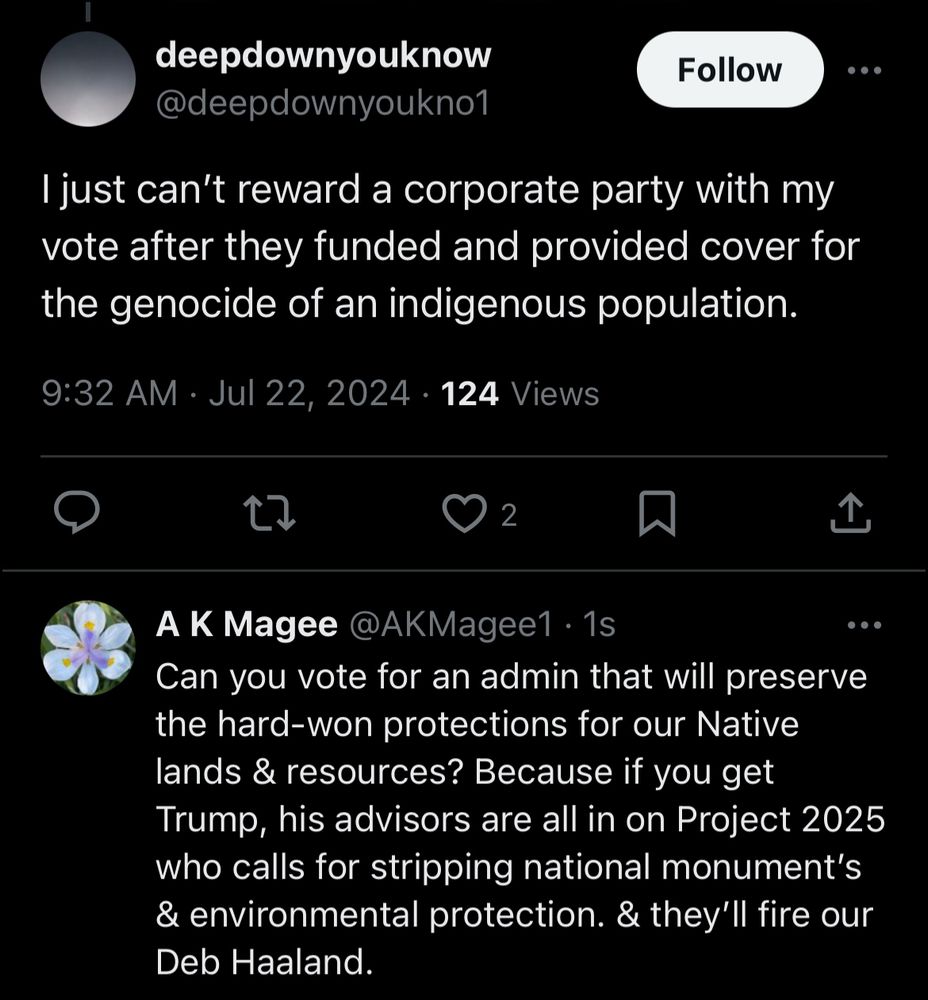Open more options on A K Magee's reply
This screenshot has height=1000, width=928.
[866, 626]
